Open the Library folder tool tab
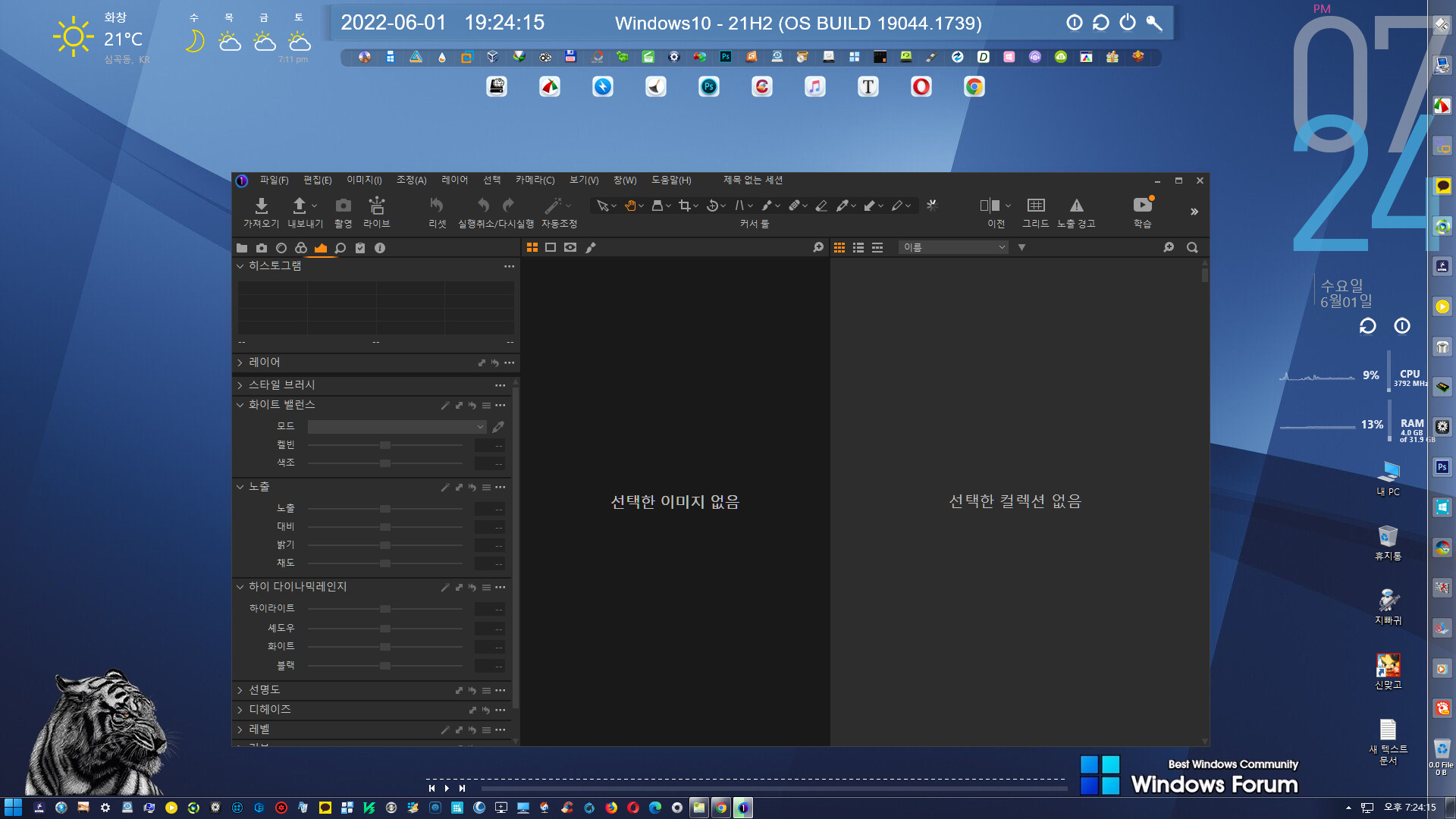This screenshot has width=1456, height=819. tap(242, 248)
